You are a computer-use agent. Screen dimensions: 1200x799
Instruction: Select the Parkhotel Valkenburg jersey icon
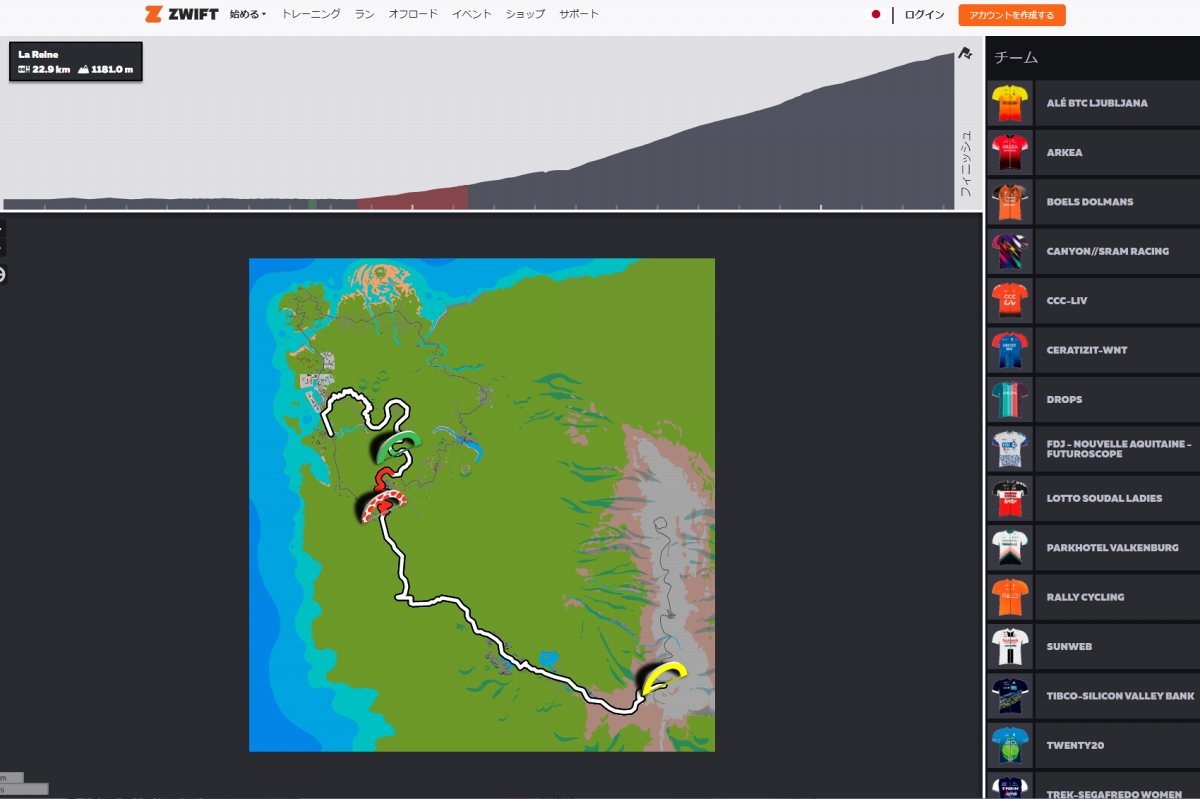(1010, 547)
